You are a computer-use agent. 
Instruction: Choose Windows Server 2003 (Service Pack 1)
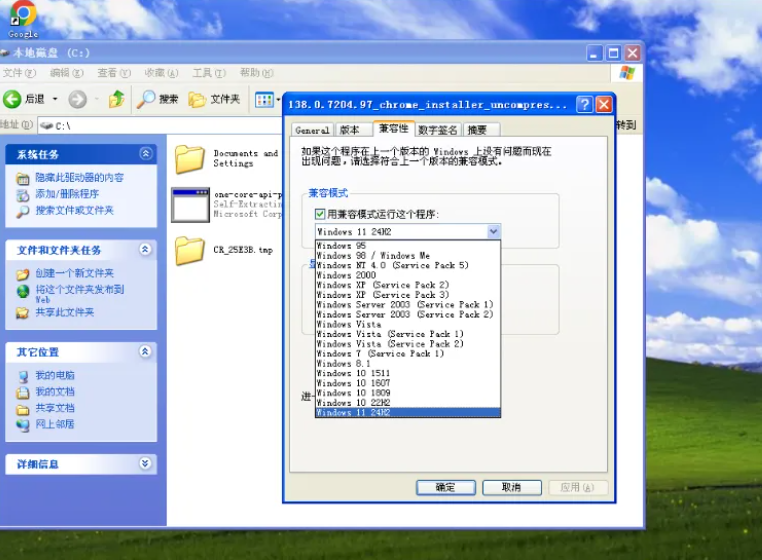(407, 305)
